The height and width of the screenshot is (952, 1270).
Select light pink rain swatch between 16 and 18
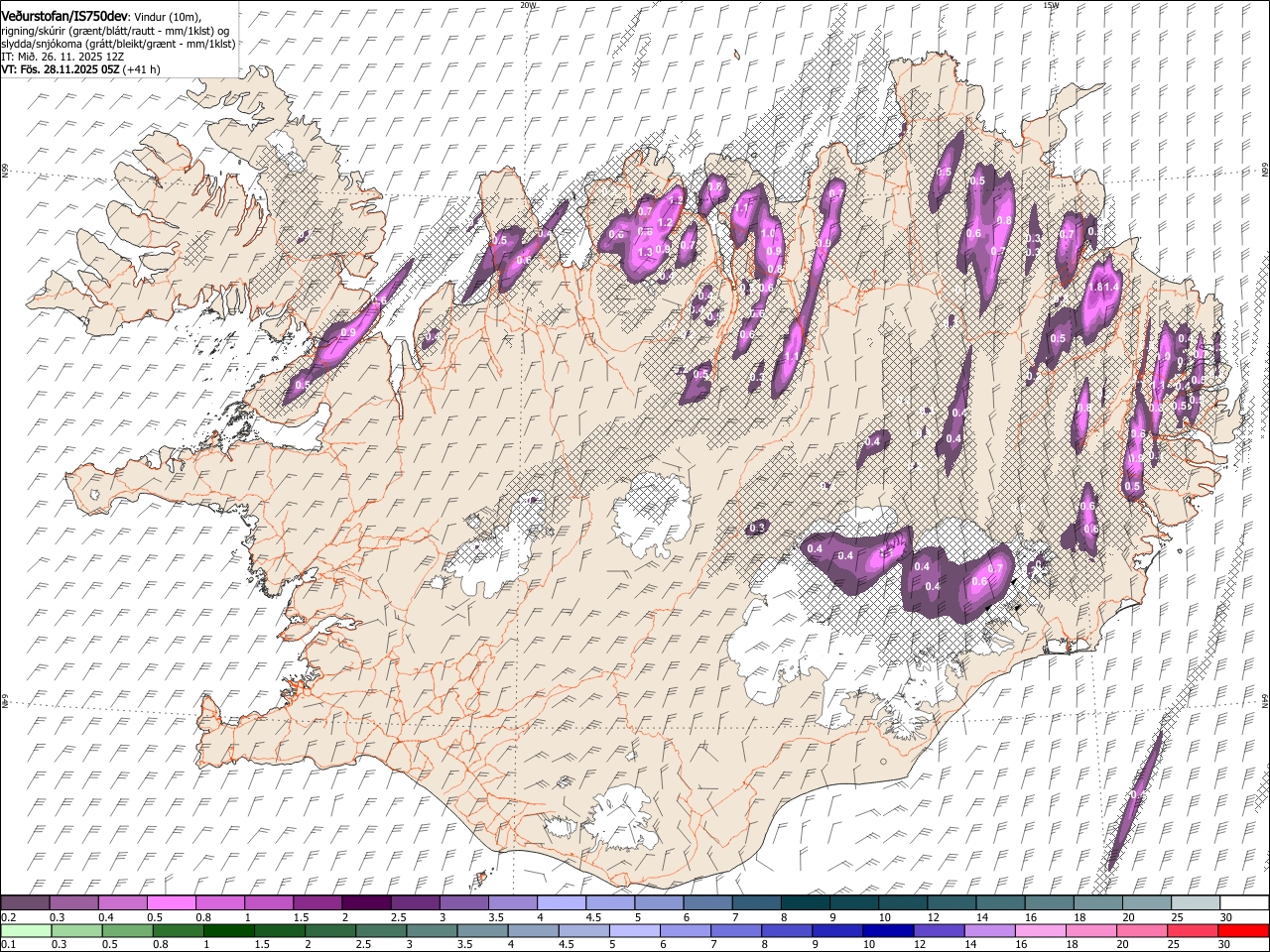pyautogui.click(x=1040, y=930)
